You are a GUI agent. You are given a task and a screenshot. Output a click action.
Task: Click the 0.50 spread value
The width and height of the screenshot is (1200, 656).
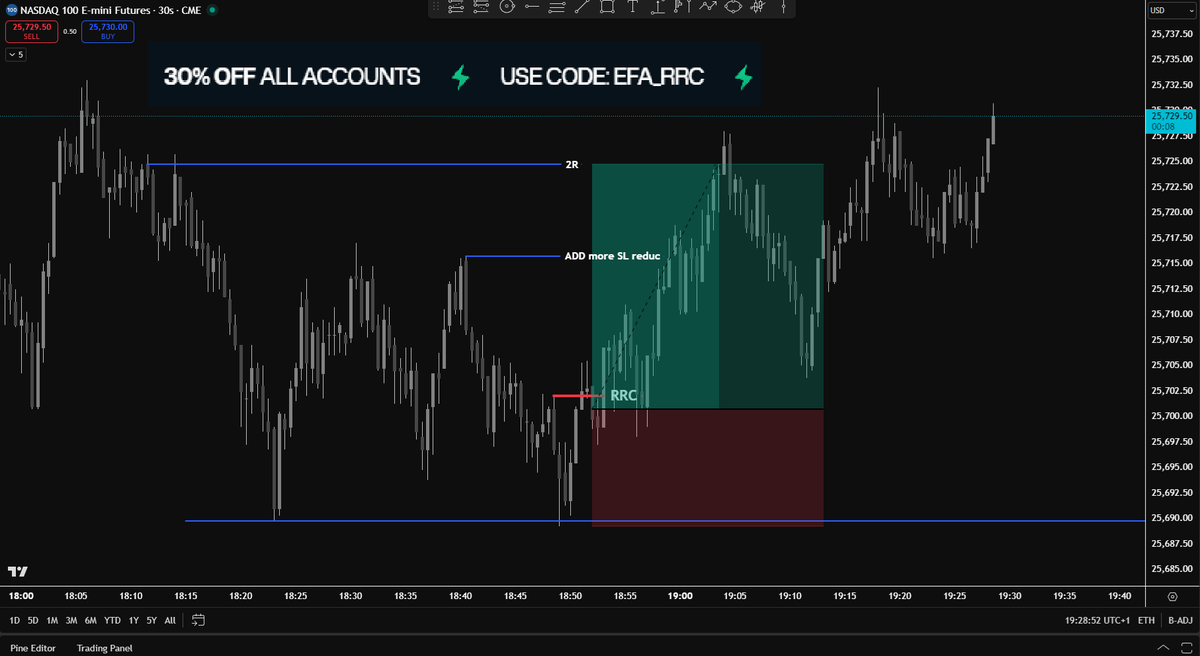pyautogui.click(x=70, y=31)
